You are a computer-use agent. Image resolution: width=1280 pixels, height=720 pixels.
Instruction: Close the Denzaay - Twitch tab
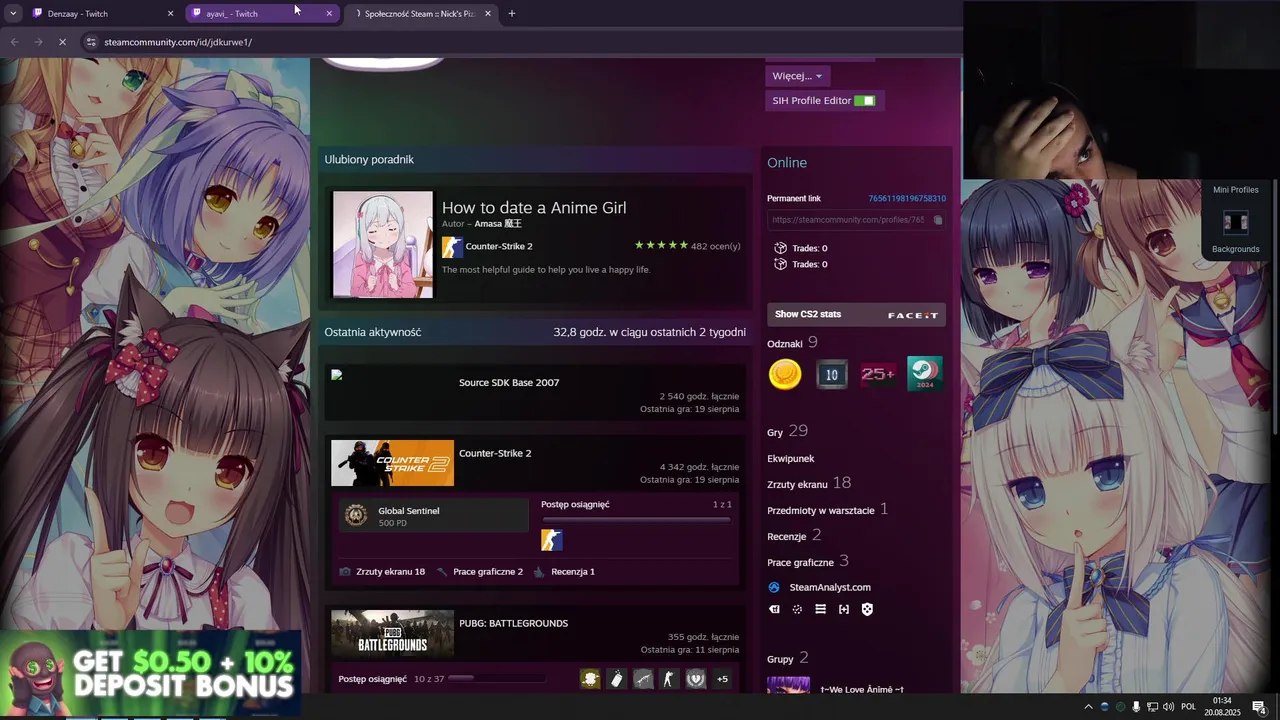point(170,14)
